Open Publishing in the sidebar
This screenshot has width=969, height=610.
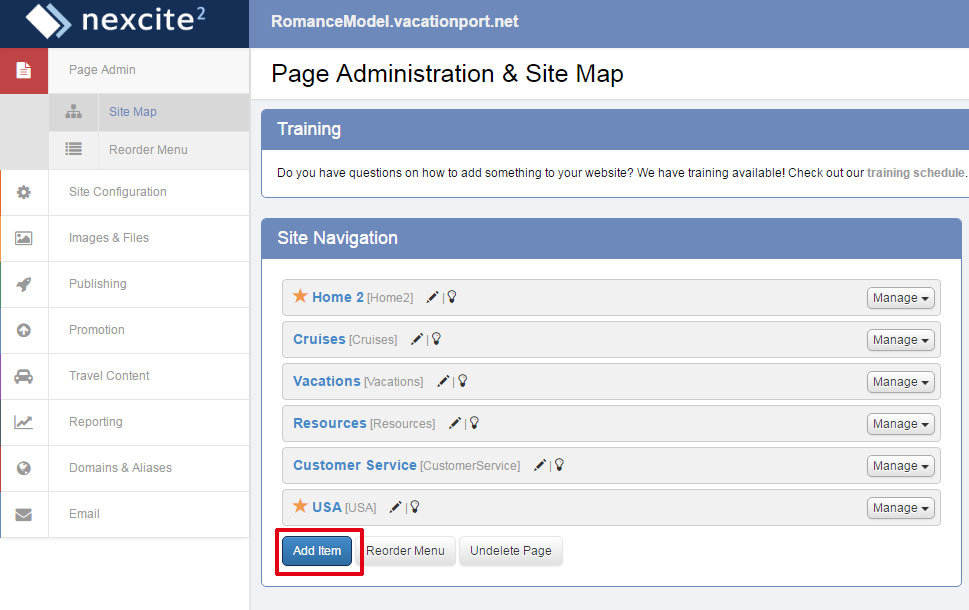pos(125,284)
